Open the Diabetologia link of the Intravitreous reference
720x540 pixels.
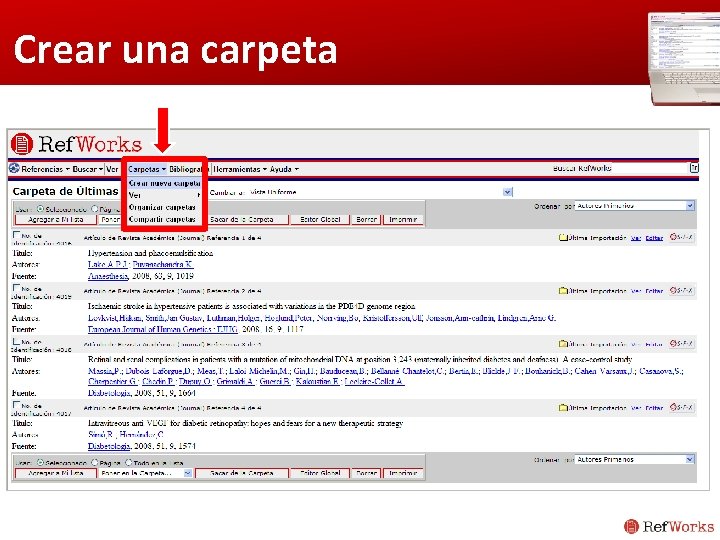pos(109,446)
